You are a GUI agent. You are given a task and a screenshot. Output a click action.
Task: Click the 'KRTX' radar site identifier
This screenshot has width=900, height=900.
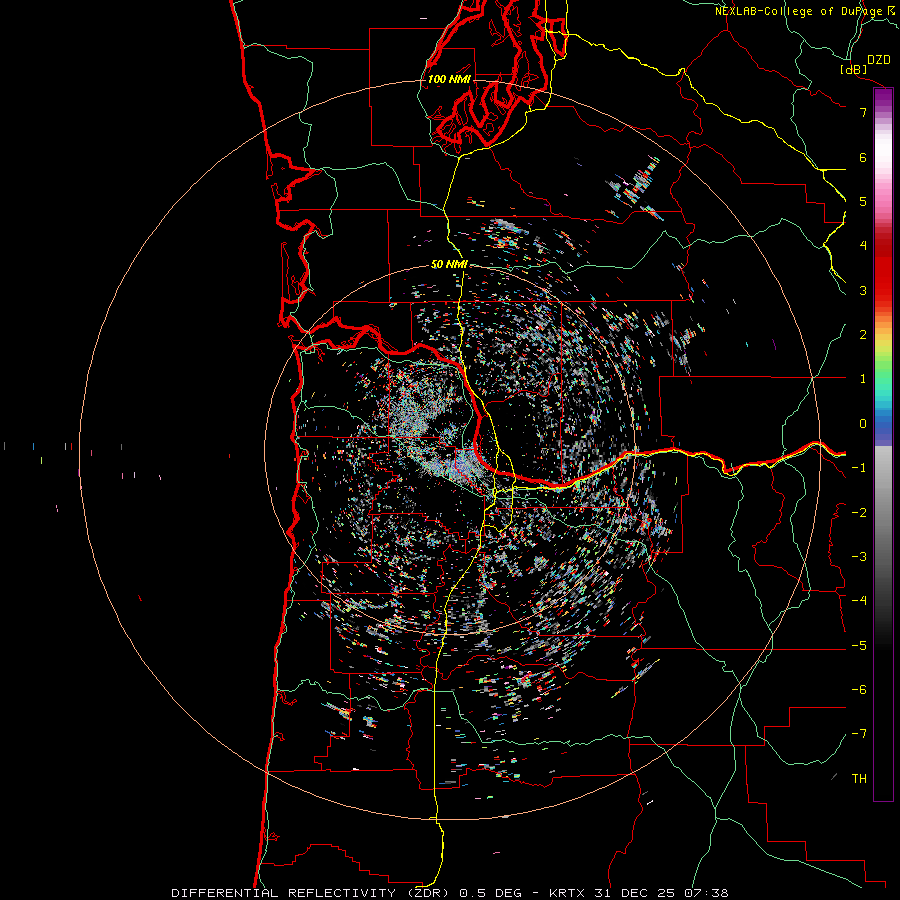(567, 893)
